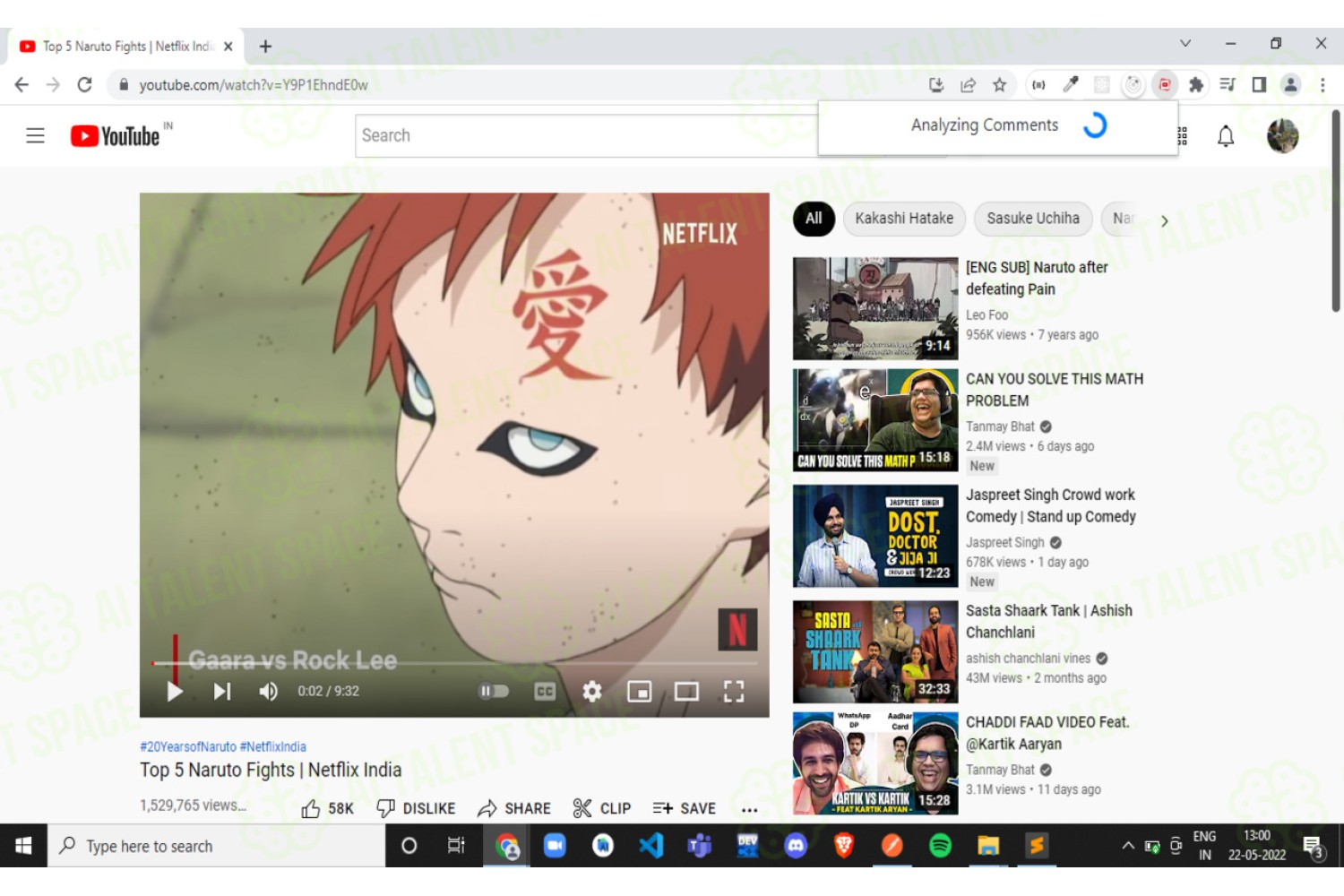The height and width of the screenshot is (896, 1344).
Task: Open the YouTube notifications bell
Action: [1226, 136]
